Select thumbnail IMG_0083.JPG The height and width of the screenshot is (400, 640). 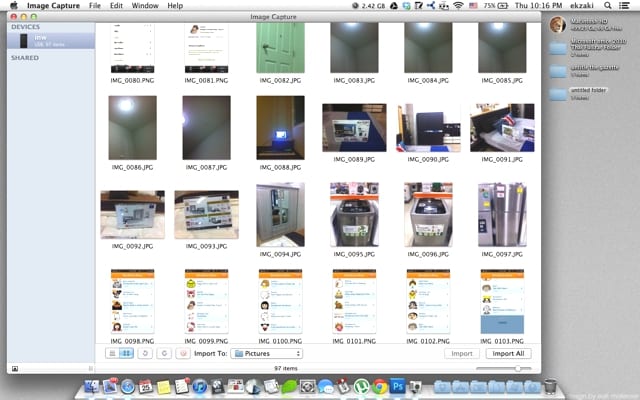[x=354, y=48]
